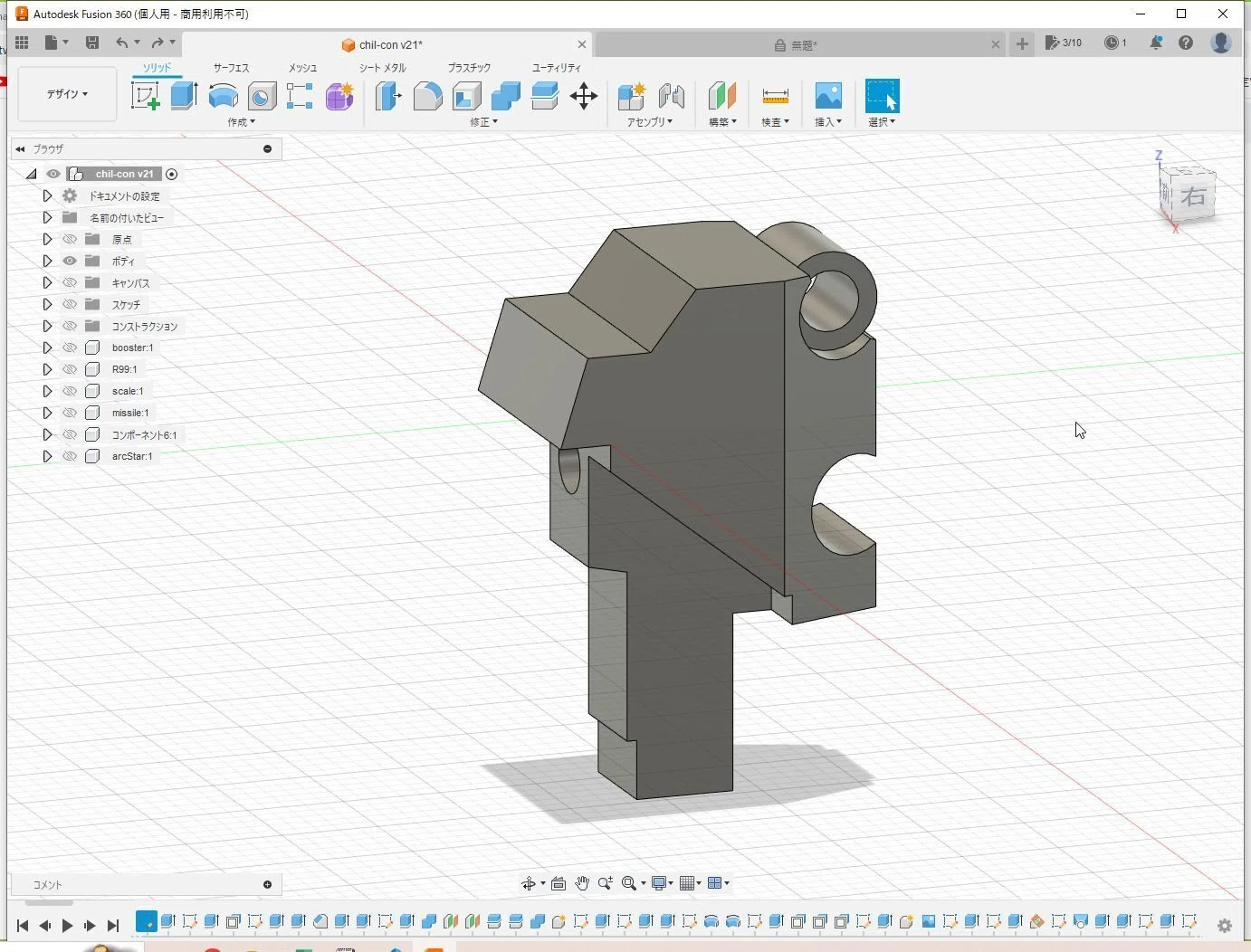Screen dimensions: 1251x952
Task: Select the Rectangular Pattern tool
Action: pos(300,96)
